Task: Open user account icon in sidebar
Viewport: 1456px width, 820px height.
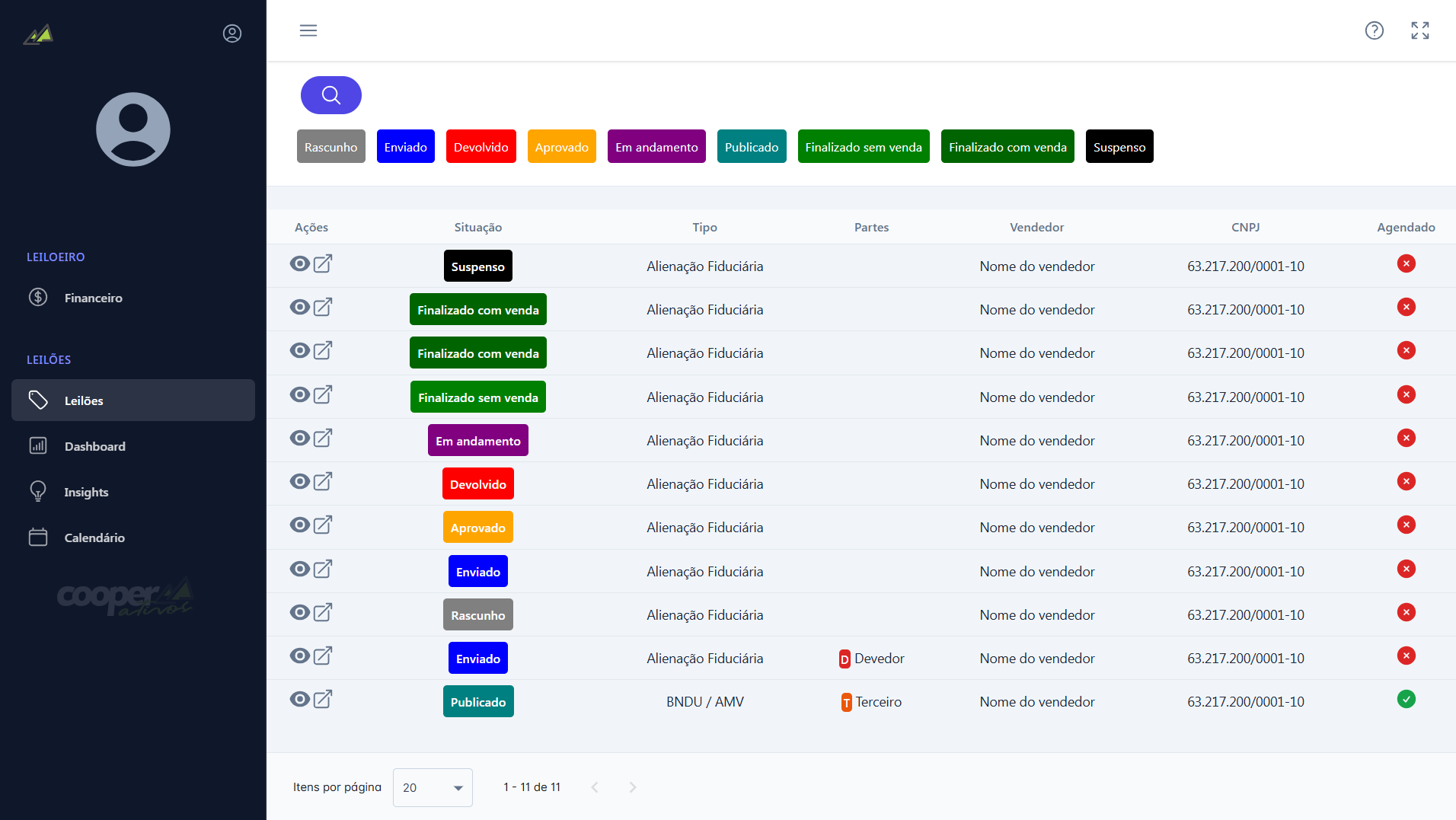Action: pos(232,34)
